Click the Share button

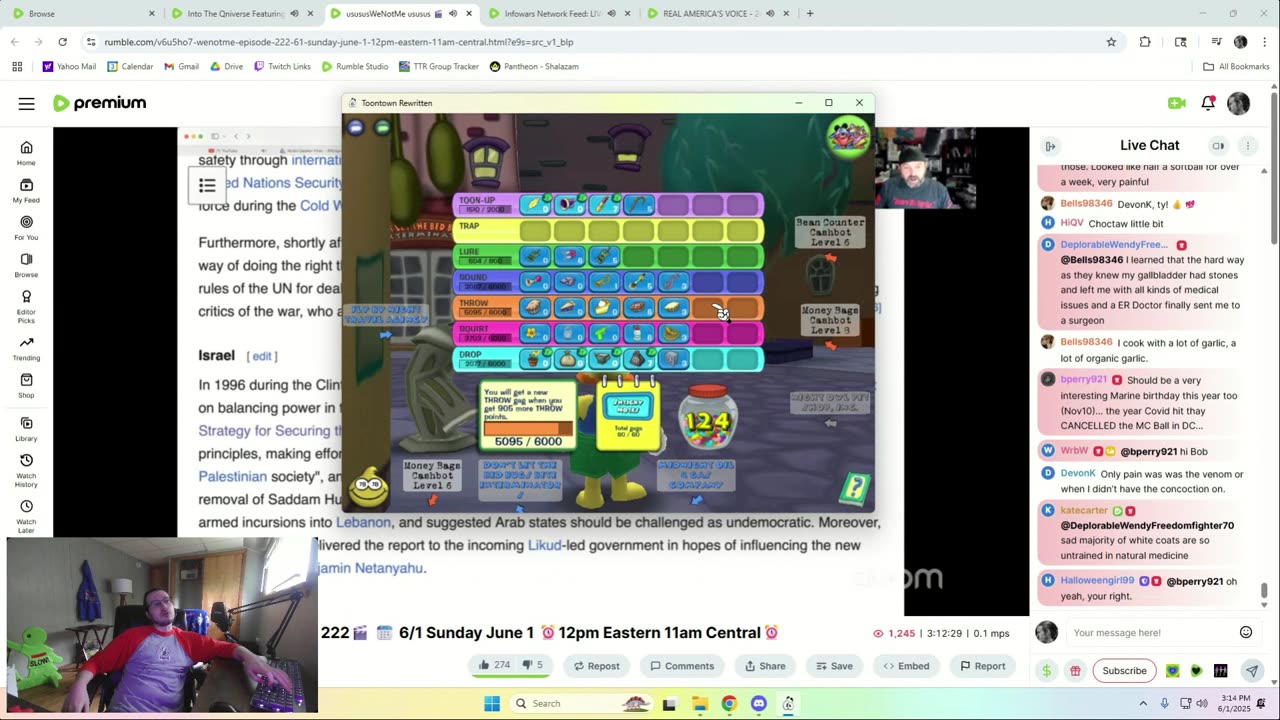pos(765,666)
